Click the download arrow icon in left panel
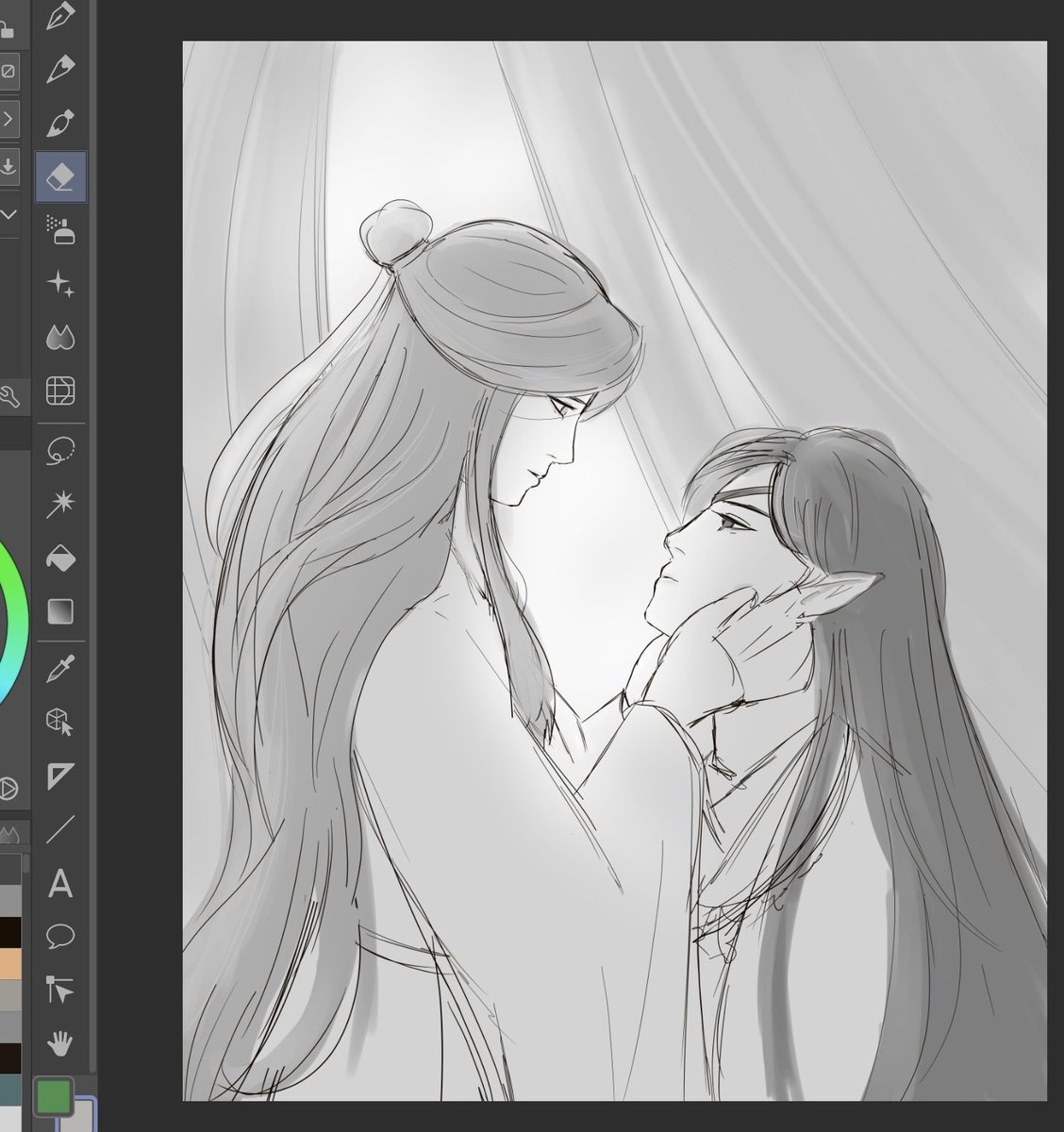1064x1132 pixels. pyautogui.click(x=8, y=166)
